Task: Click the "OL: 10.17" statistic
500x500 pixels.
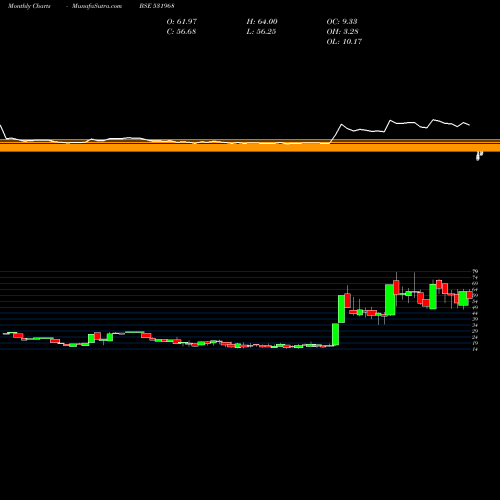Action: click(344, 41)
